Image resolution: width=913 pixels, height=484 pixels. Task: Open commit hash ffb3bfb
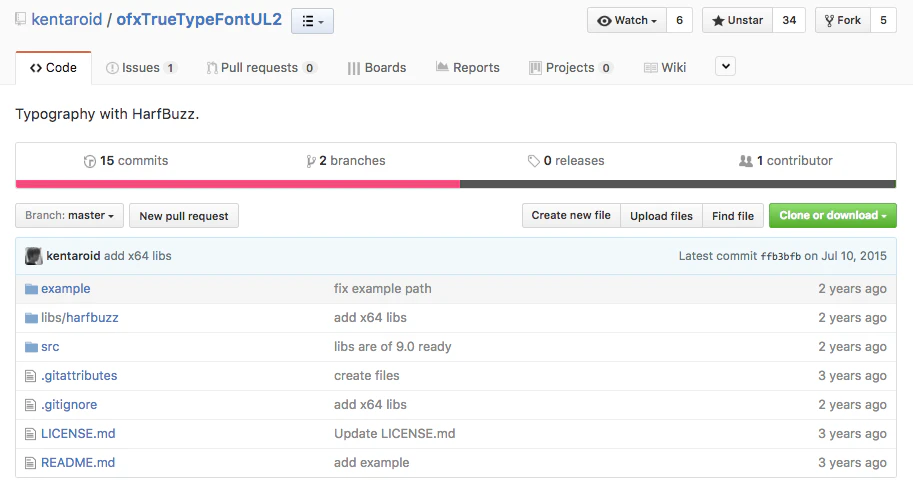781,256
